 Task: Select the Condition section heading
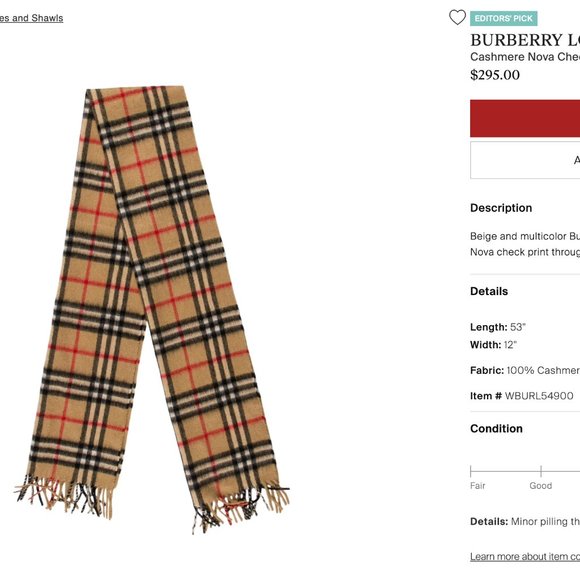pyautogui.click(x=496, y=429)
